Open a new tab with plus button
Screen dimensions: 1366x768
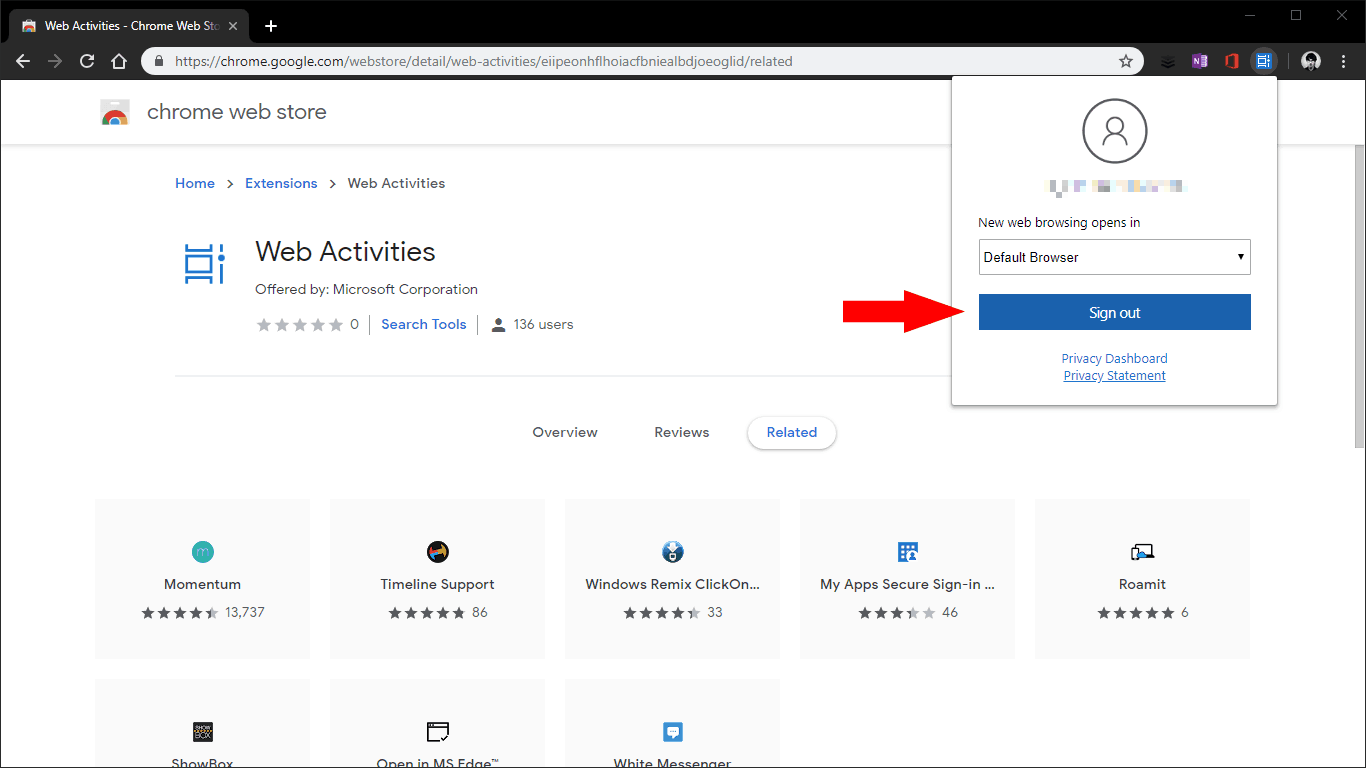(x=270, y=26)
